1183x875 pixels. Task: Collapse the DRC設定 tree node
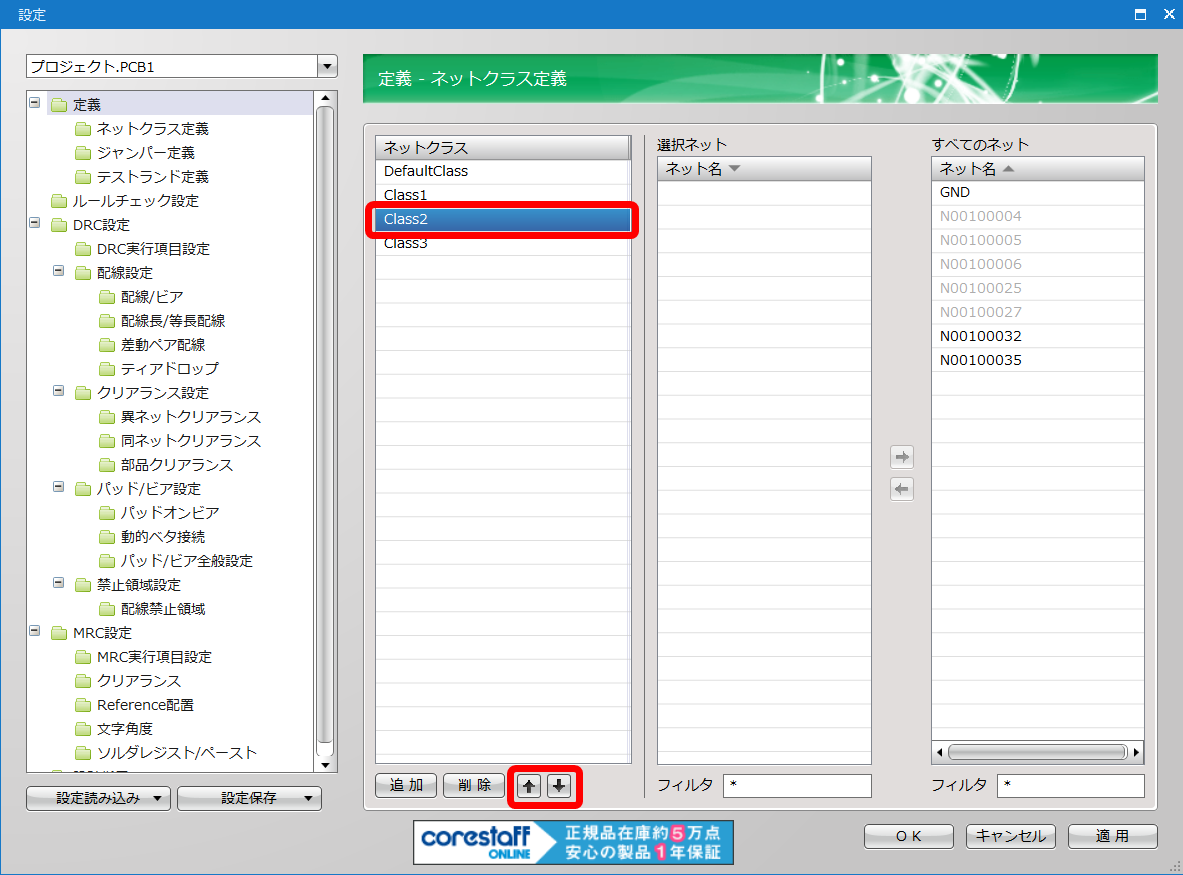click(x=36, y=224)
